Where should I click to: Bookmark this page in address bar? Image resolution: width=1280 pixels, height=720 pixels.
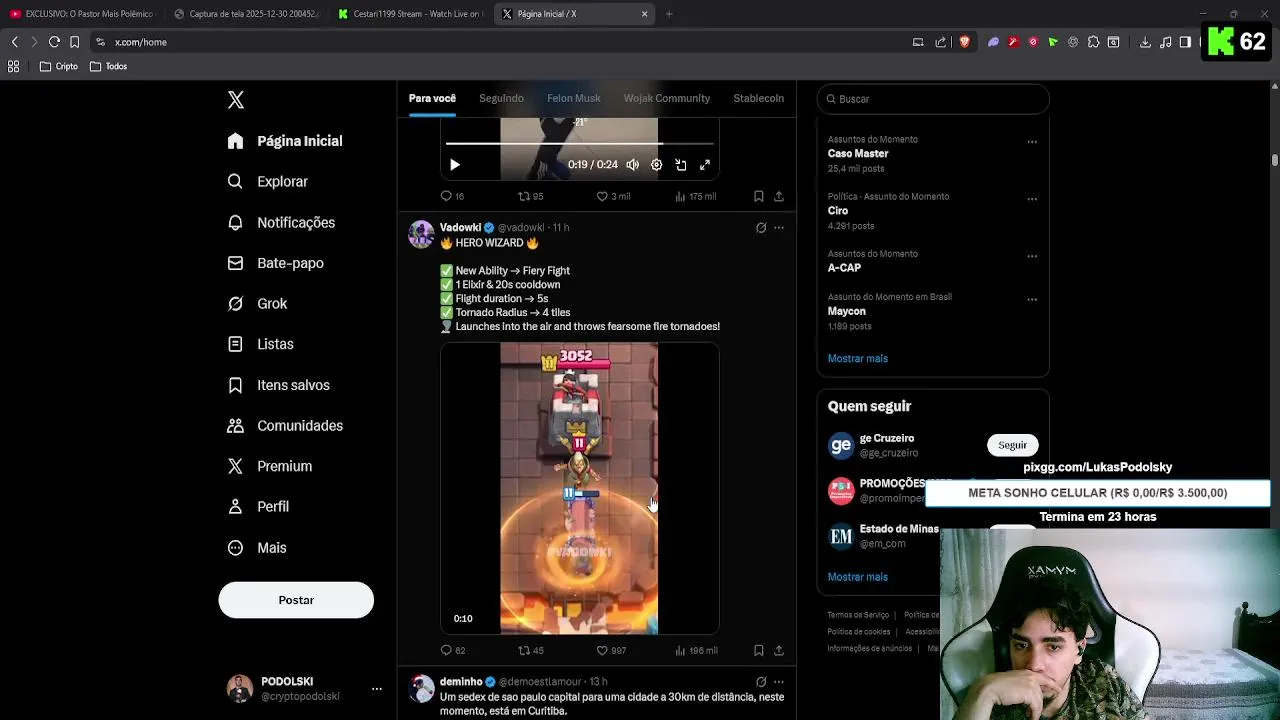(x=74, y=42)
